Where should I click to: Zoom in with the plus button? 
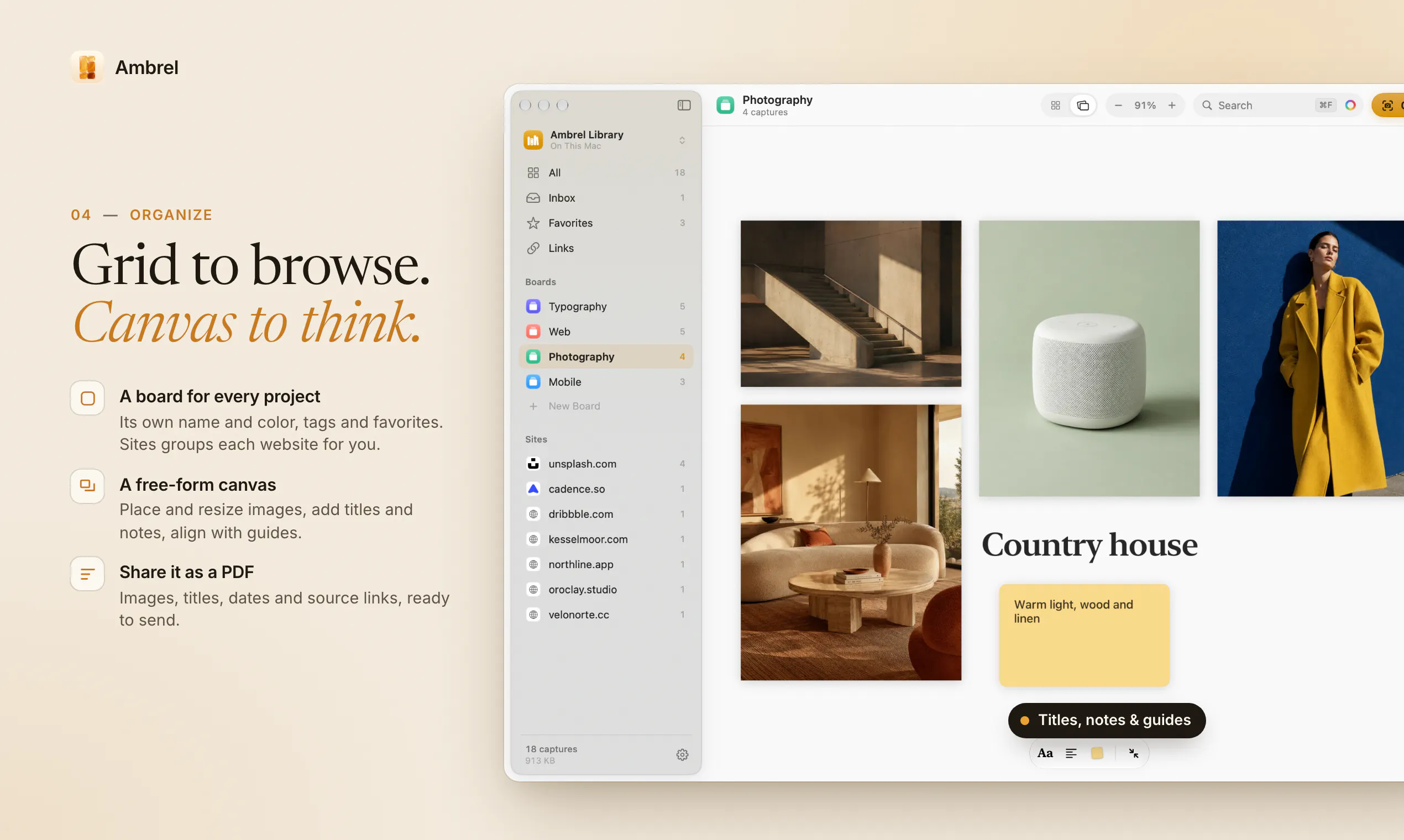(1172, 106)
